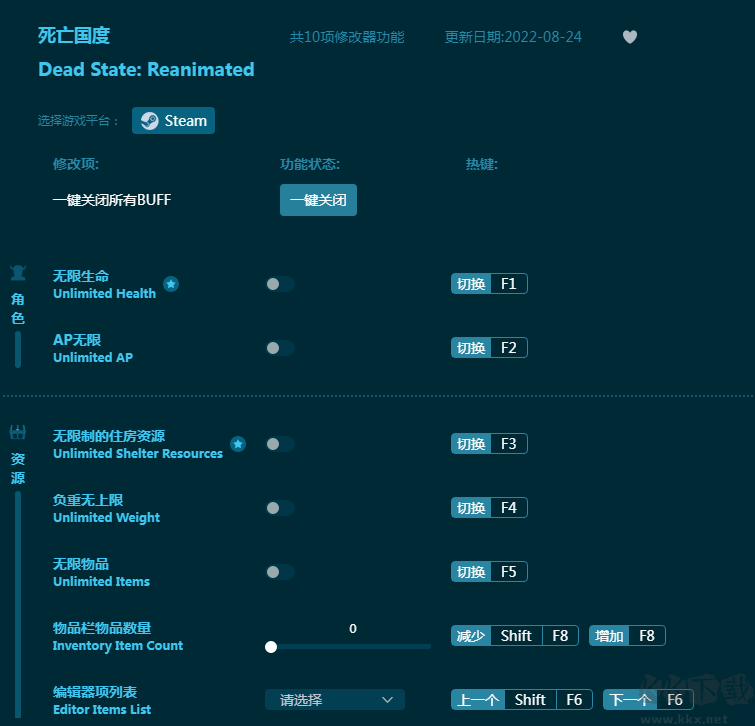Select the character (角色) category icon
Viewport: 755px width, 726px height.
point(18,273)
